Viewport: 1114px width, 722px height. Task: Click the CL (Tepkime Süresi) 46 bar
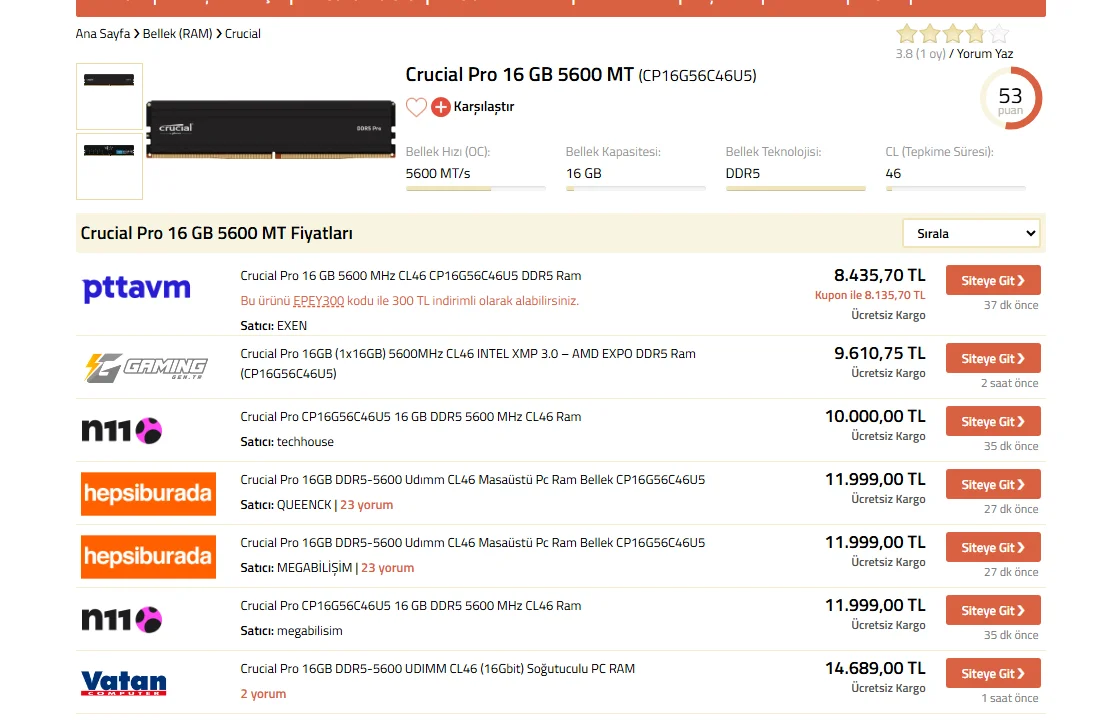[x=956, y=188]
